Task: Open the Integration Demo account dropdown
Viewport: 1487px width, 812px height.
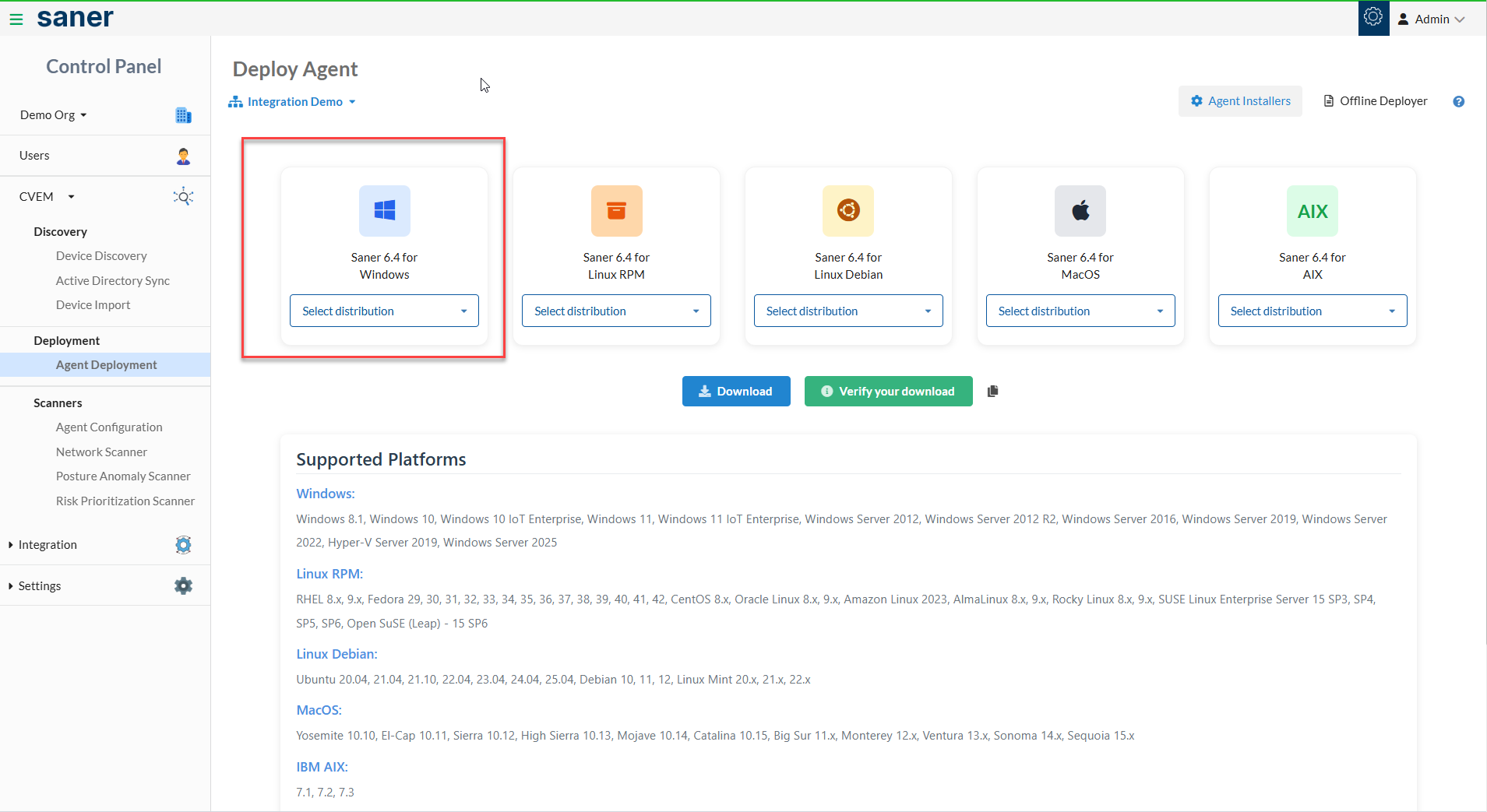Action: 292,102
